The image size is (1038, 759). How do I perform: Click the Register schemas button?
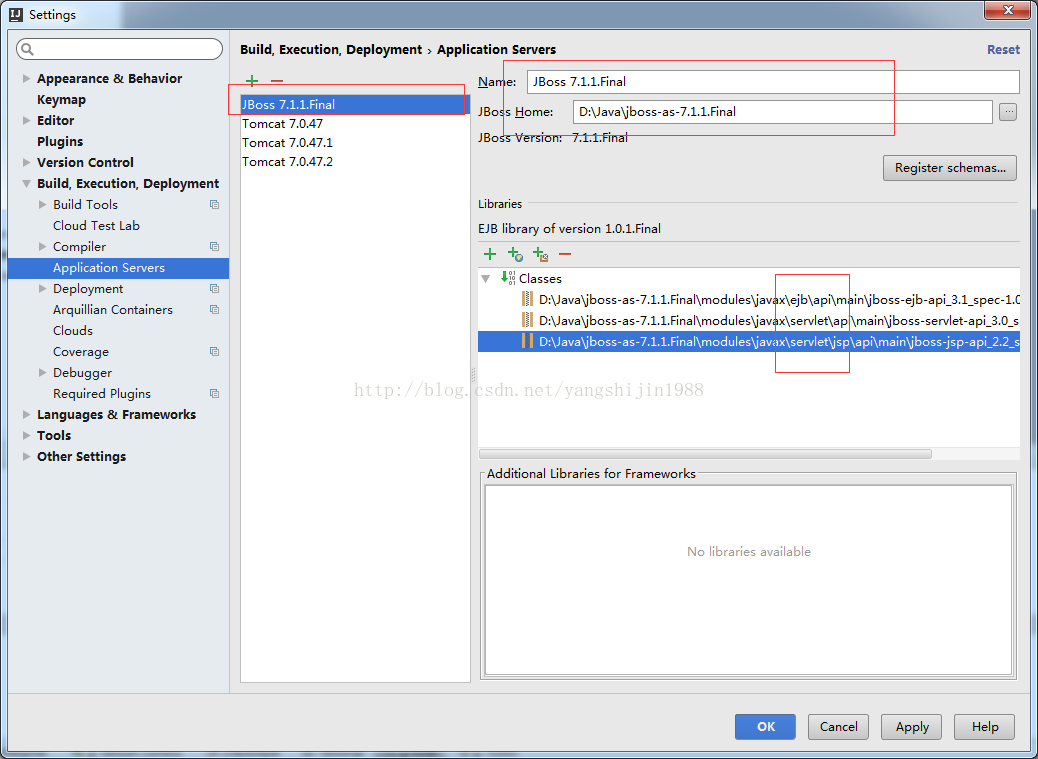click(x=949, y=167)
